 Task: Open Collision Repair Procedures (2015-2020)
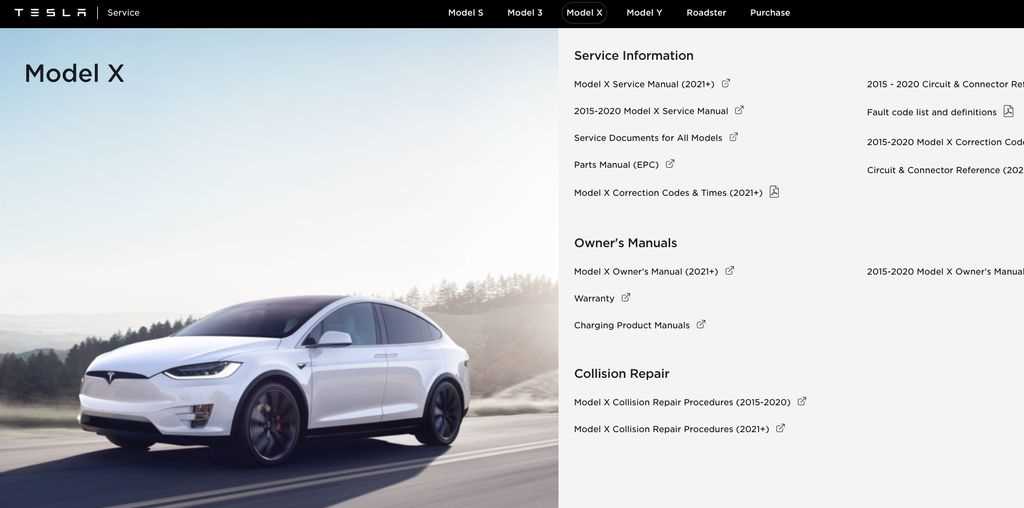[682, 402]
